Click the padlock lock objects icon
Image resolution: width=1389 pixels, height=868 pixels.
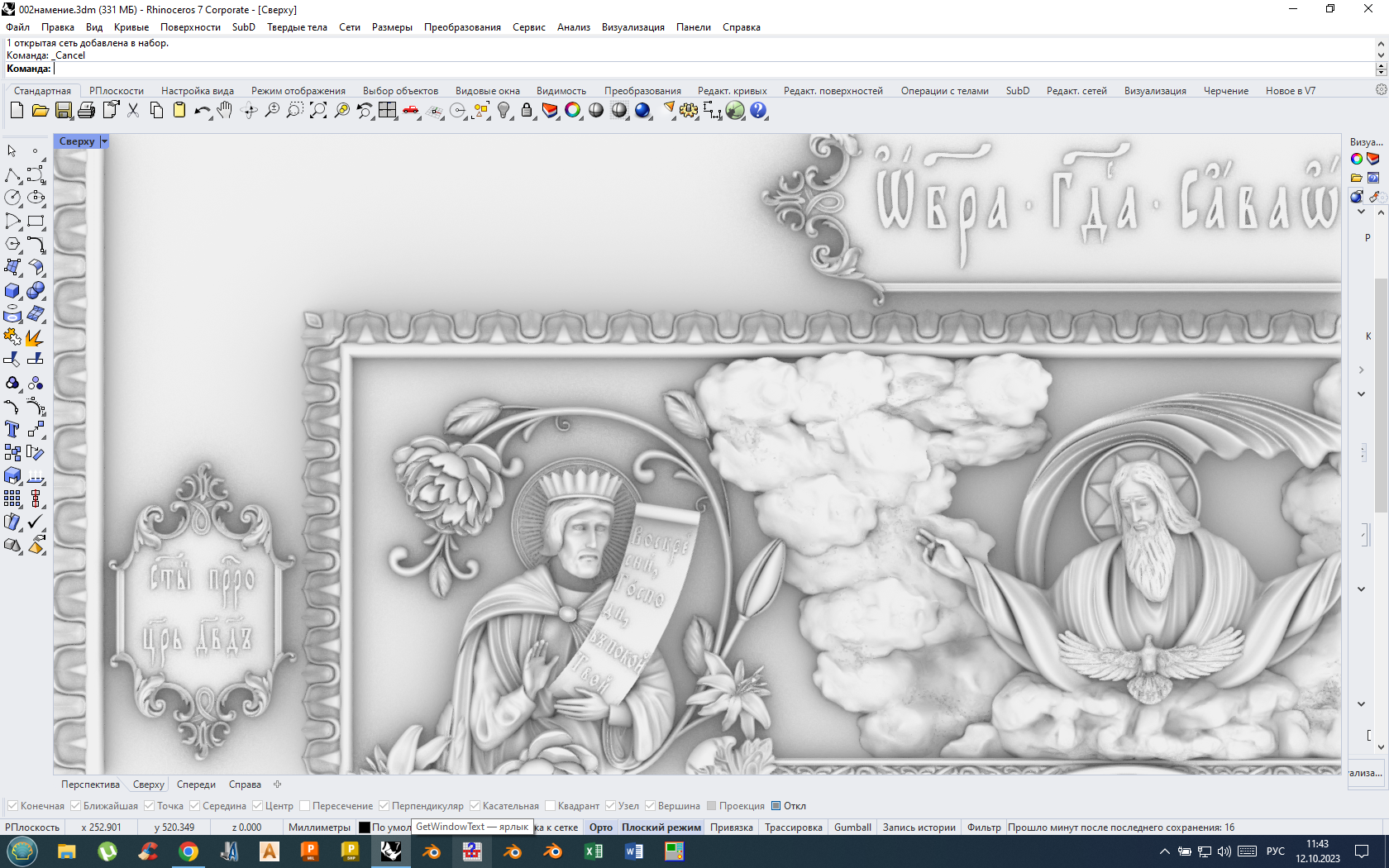tap(527, 110)
